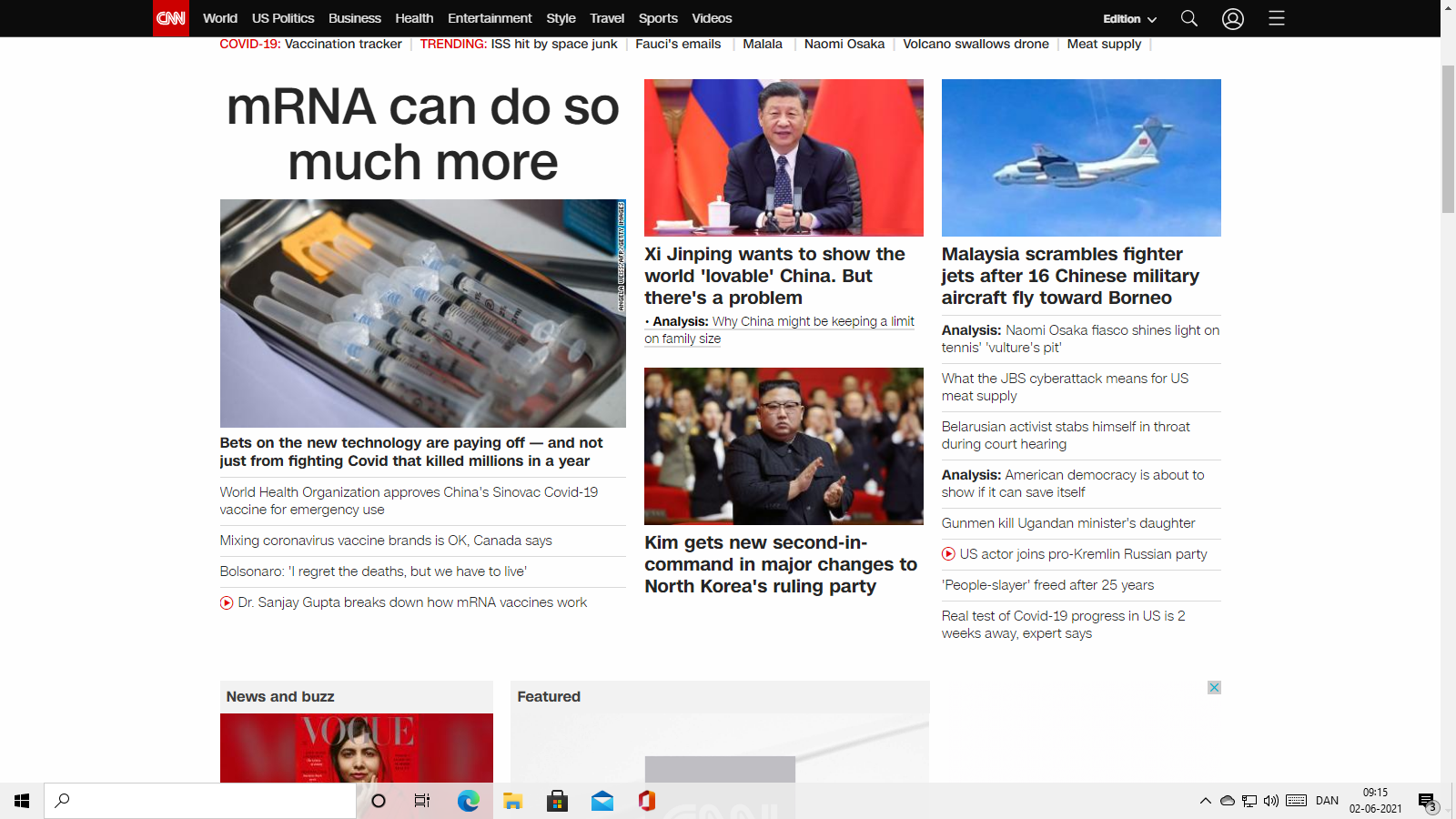The width and height of the screenshot is (1456, 819).
Task: Click the CNN logo
Action: [171, 18]
